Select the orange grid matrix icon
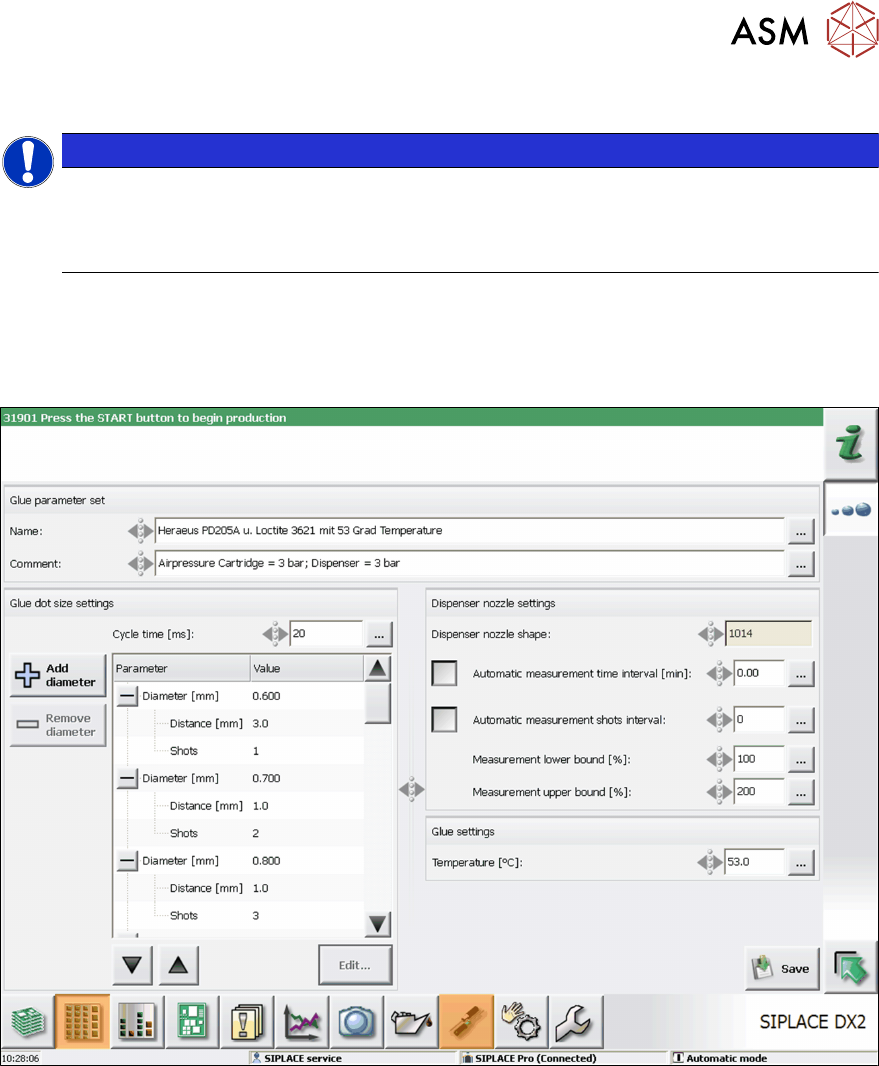879x1066 pixels. point(82,1022)
